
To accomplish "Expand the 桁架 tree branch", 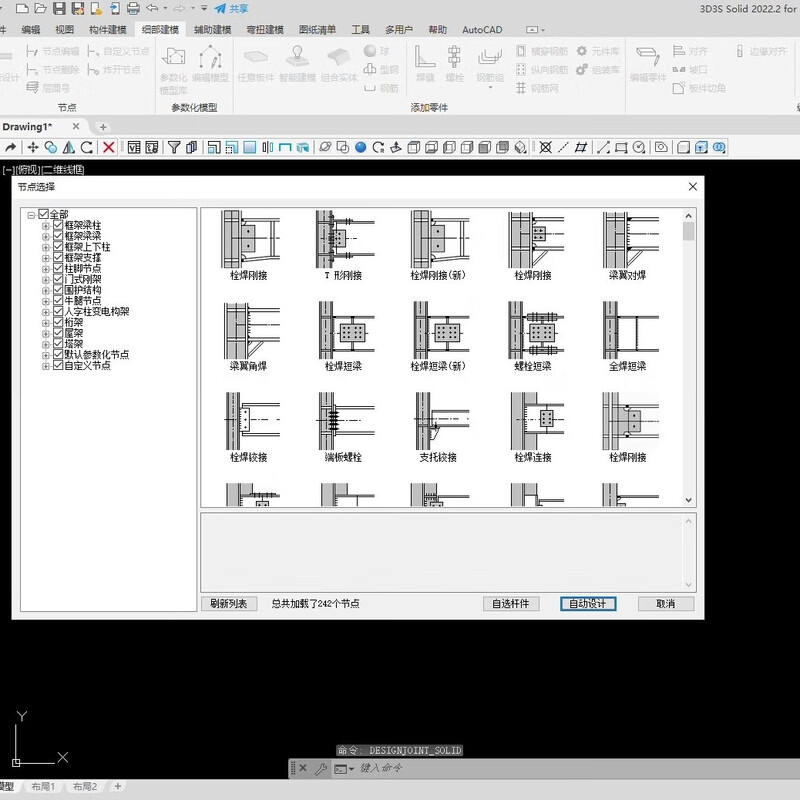I will pos(46,323).
